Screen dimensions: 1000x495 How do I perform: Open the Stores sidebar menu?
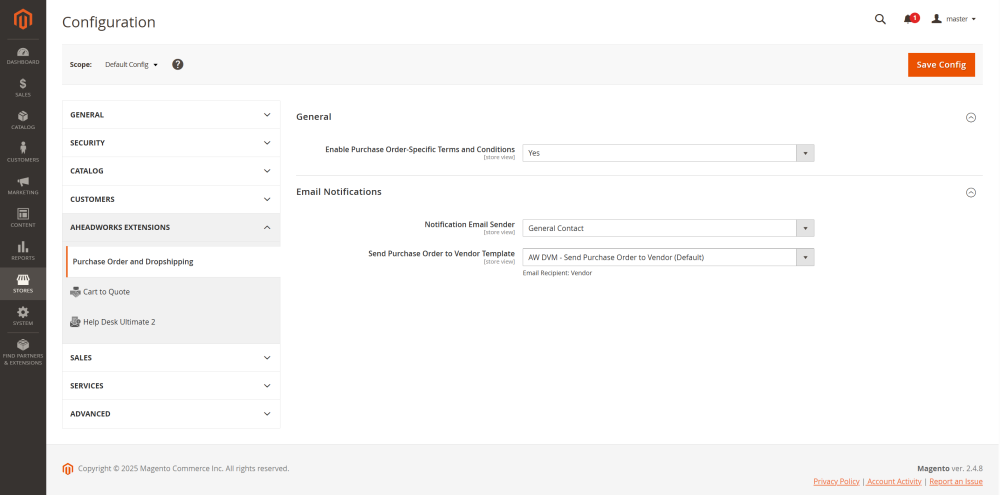click(23, 284)
